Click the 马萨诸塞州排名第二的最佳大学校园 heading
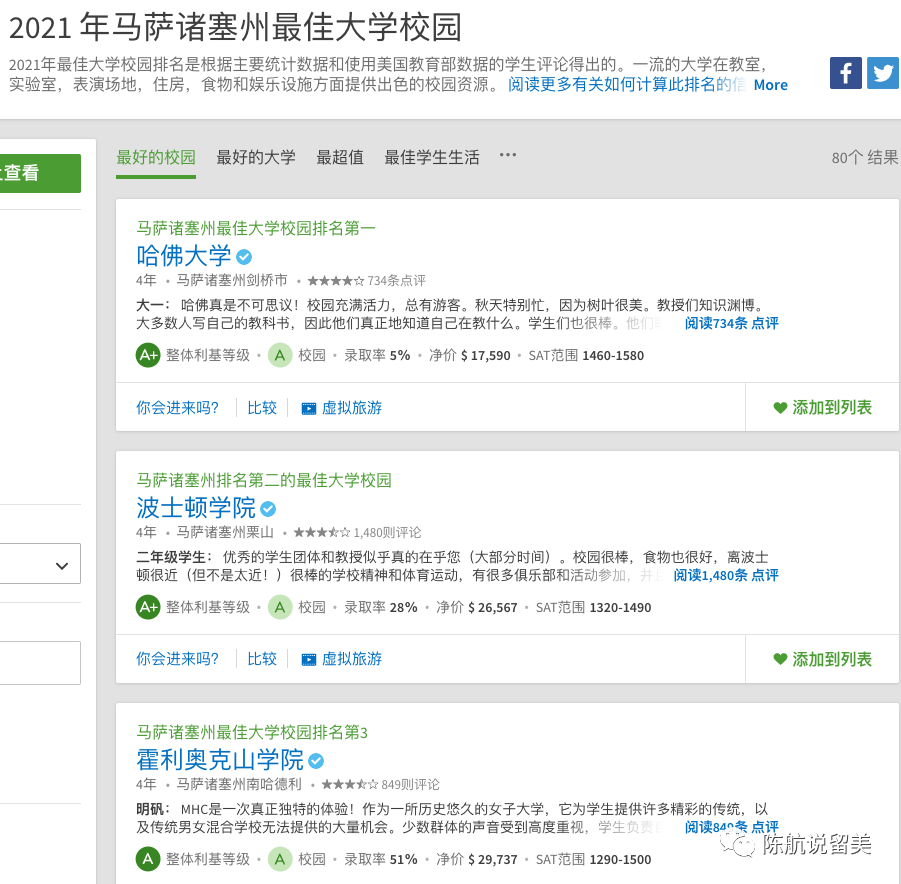The height and width of the screenshot is (884, 901). click(264, 480)
